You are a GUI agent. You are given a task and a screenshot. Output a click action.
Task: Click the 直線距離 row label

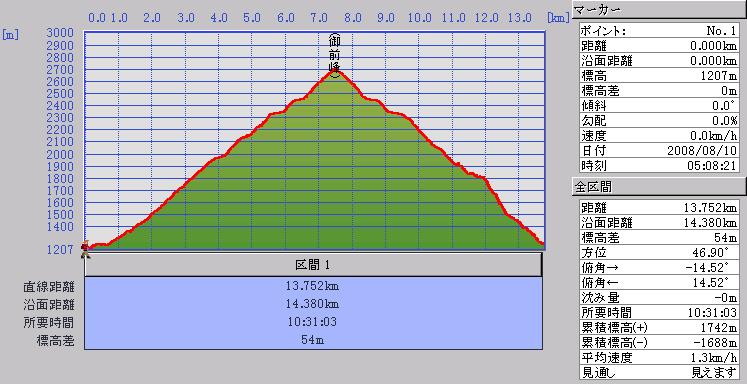pos(49,287)
